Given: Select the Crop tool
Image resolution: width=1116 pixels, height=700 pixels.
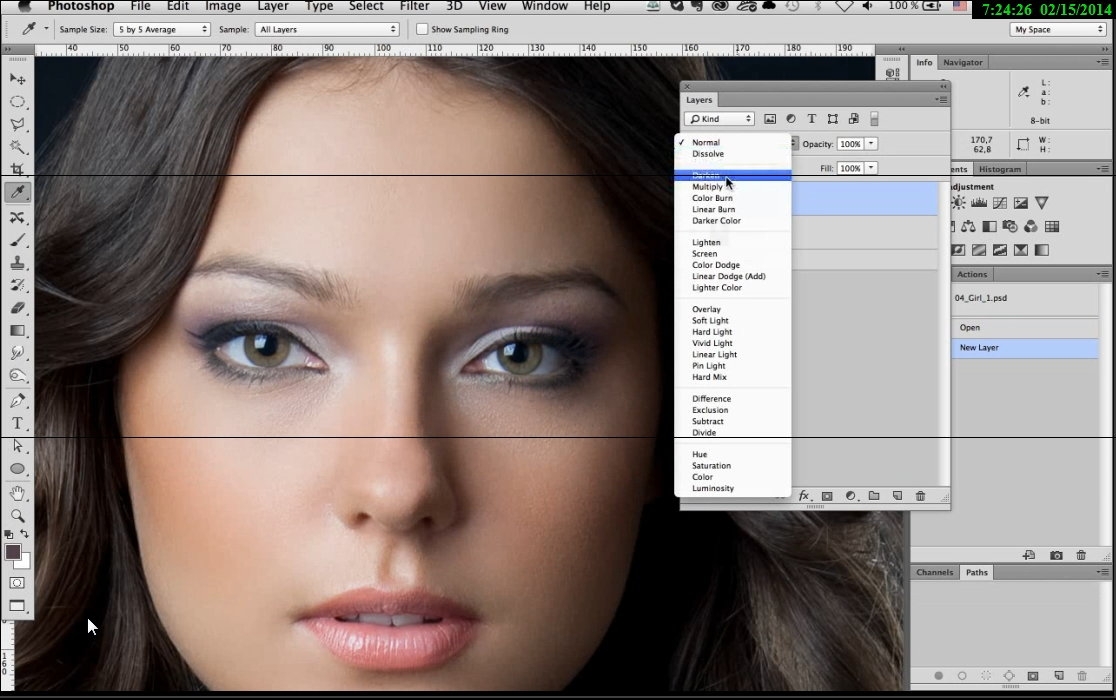Looking at the screenshot, I should [17, 169].
